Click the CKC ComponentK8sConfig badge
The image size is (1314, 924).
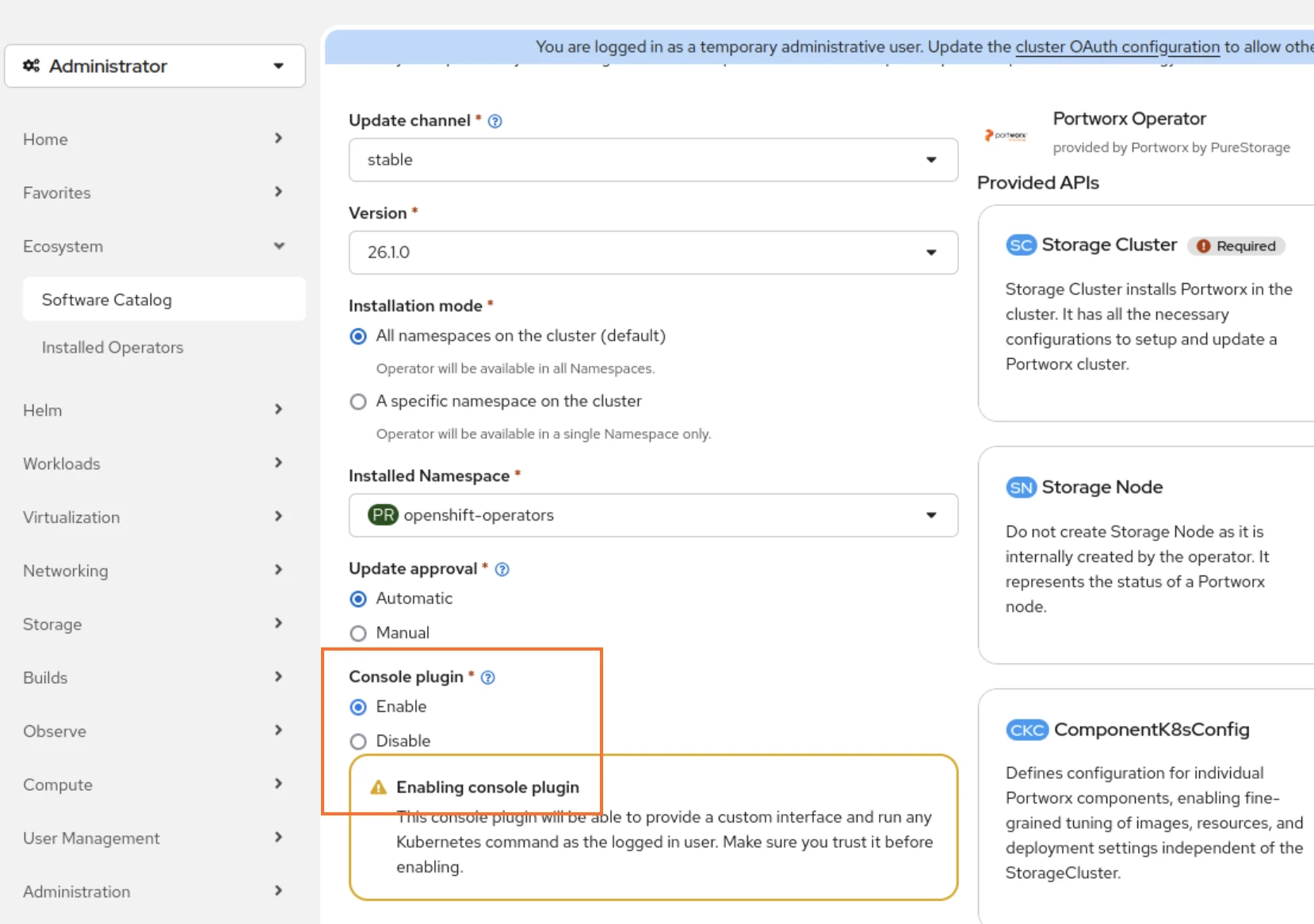1027,730
